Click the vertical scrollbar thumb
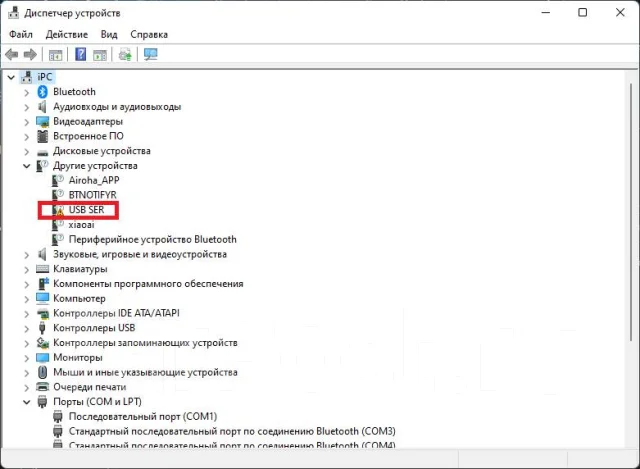 632,212
